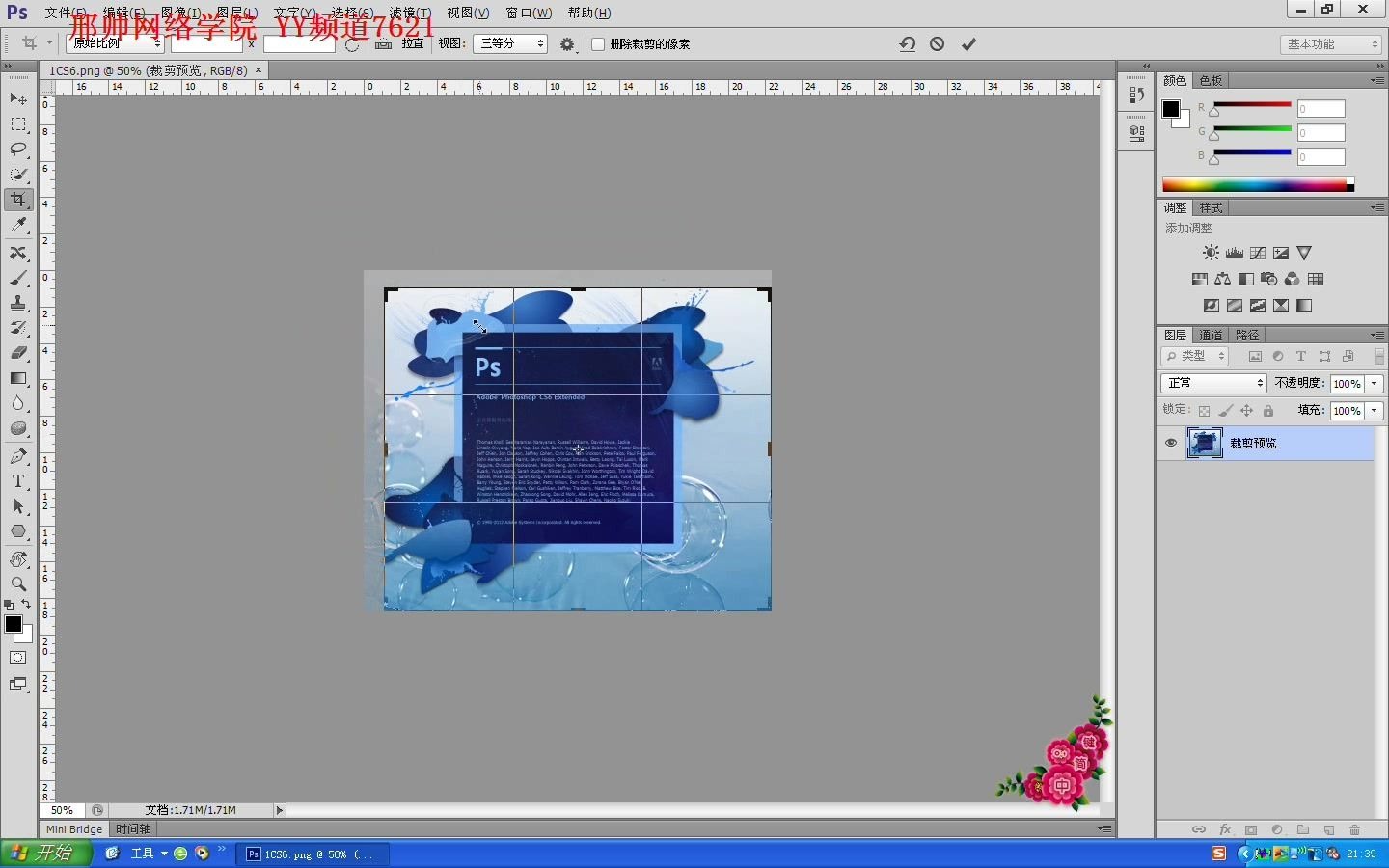The image size is (1389, 868).
Task: Select the Horizontal Type tool
Action: pos(18,481)
